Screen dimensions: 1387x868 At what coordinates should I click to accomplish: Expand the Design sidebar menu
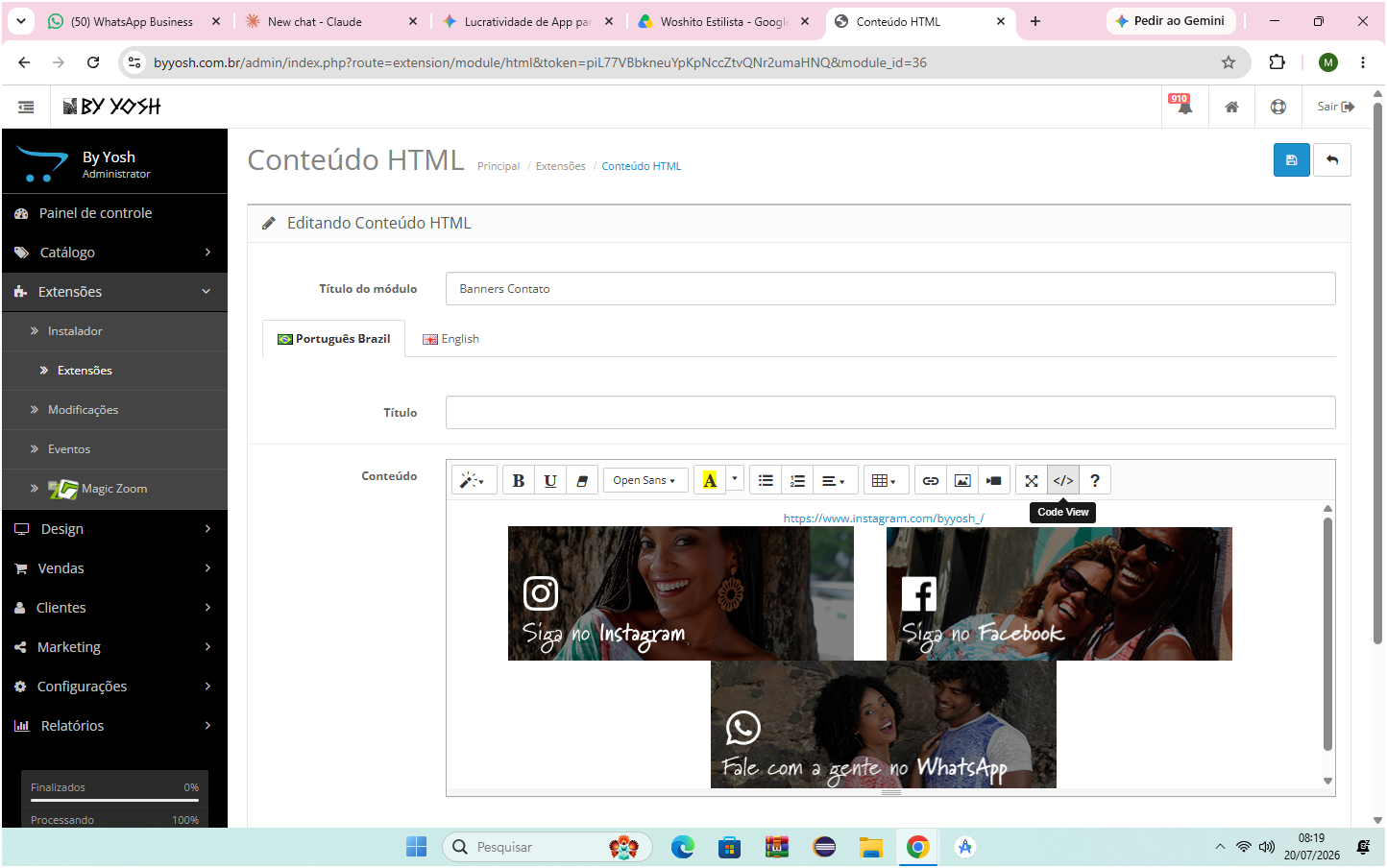coord(115,529)
